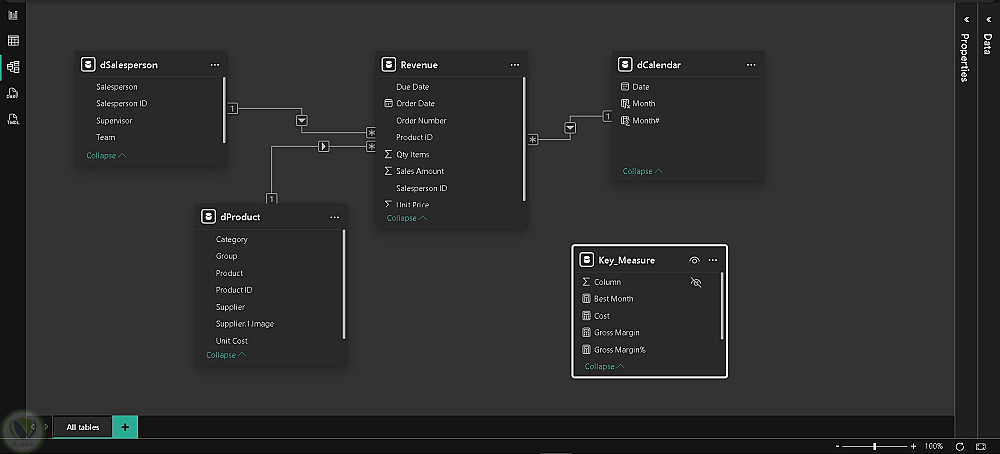Open the Report view icon
The width and height of the screenshot is (1000, 454).
pos(13,15)
